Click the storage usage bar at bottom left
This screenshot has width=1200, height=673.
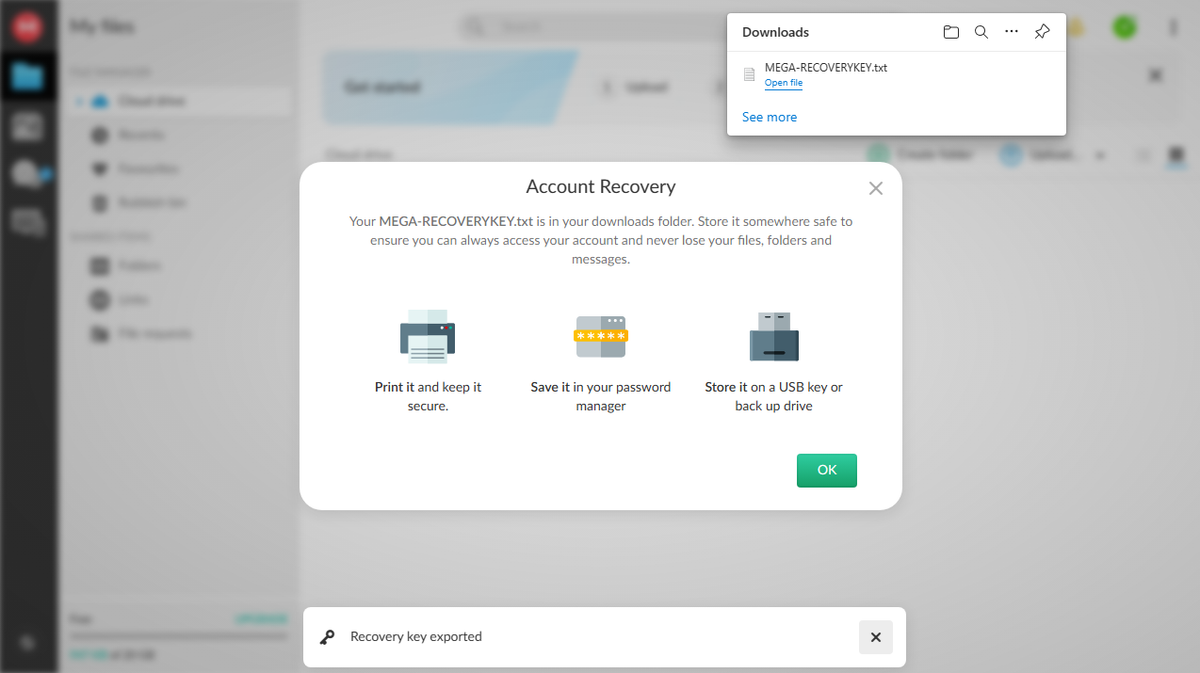point(178,635)
